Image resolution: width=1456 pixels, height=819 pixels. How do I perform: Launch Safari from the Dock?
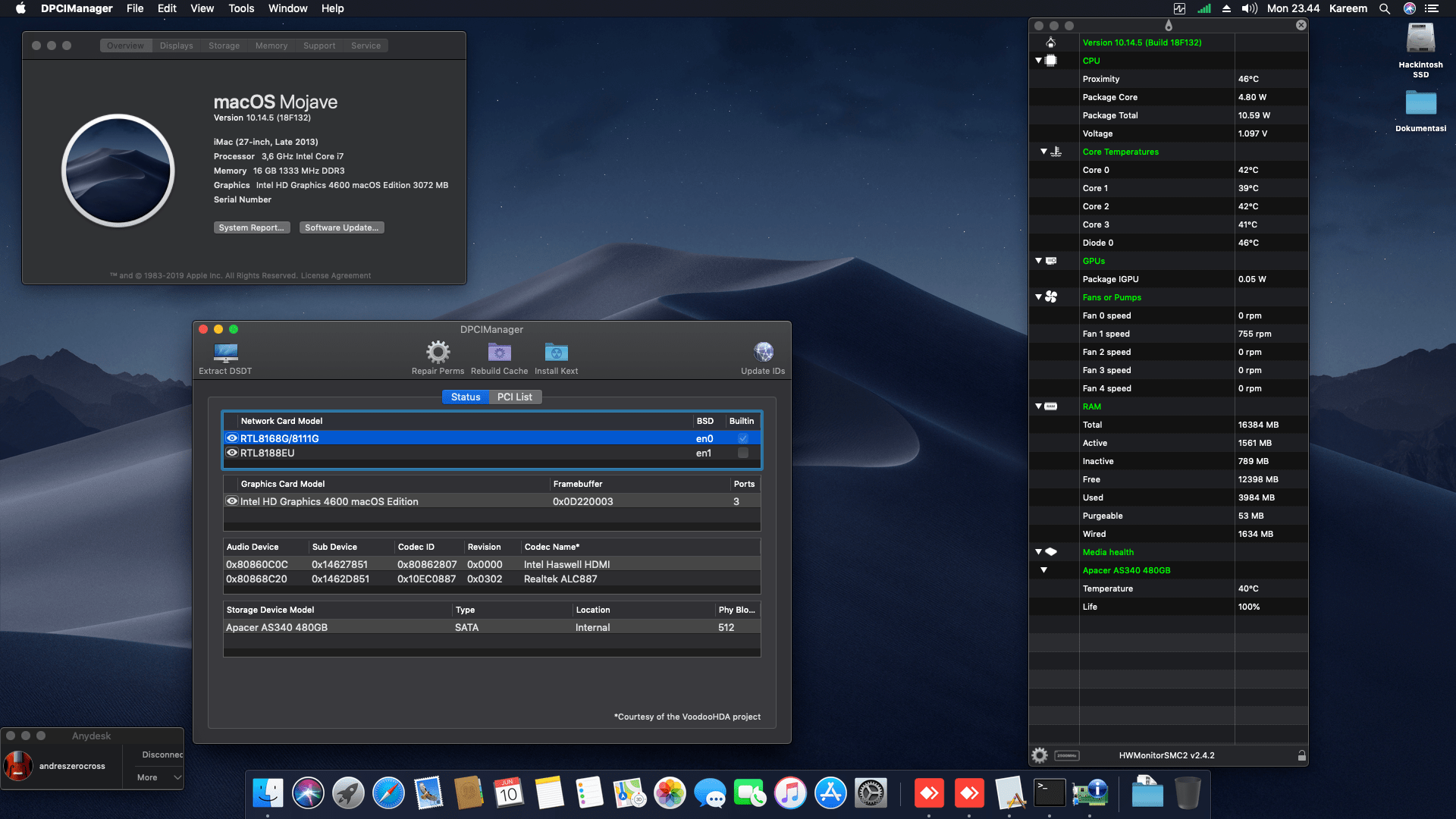389,792
